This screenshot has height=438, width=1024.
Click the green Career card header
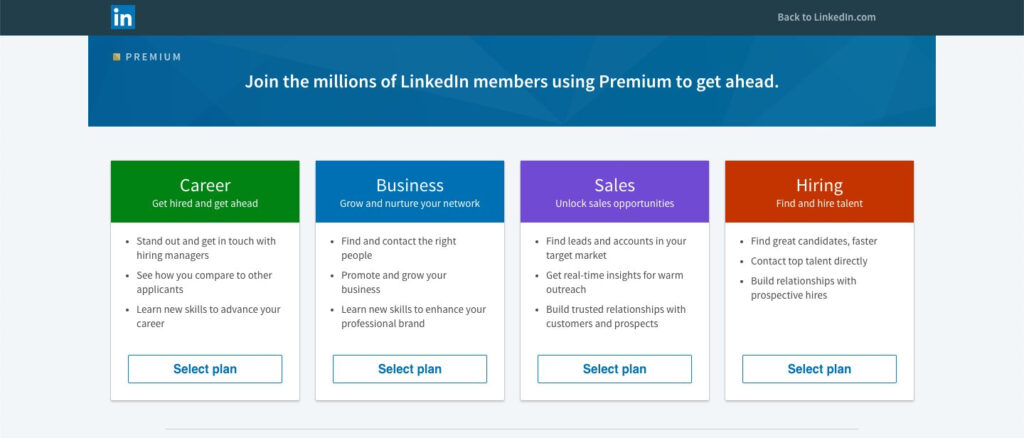205,191
